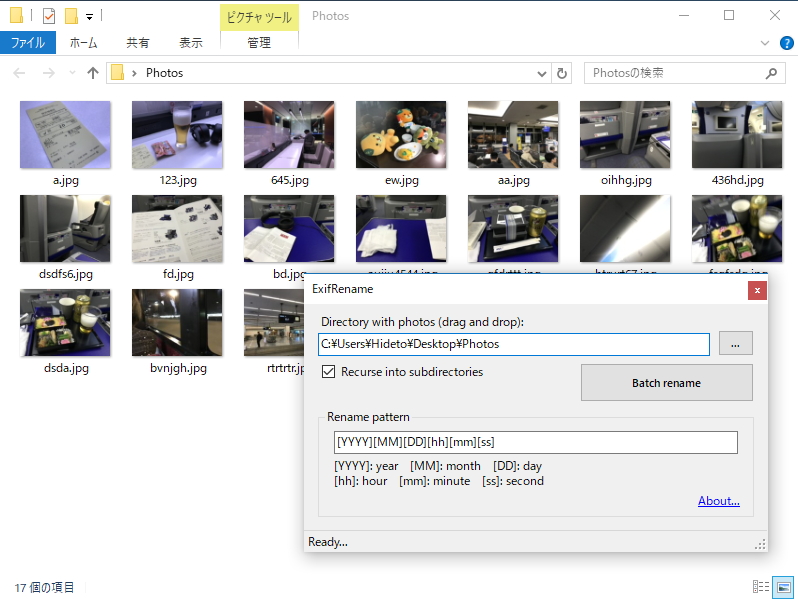Go forward with the right arrow button

pyautogui.click(x=49, y=73)
